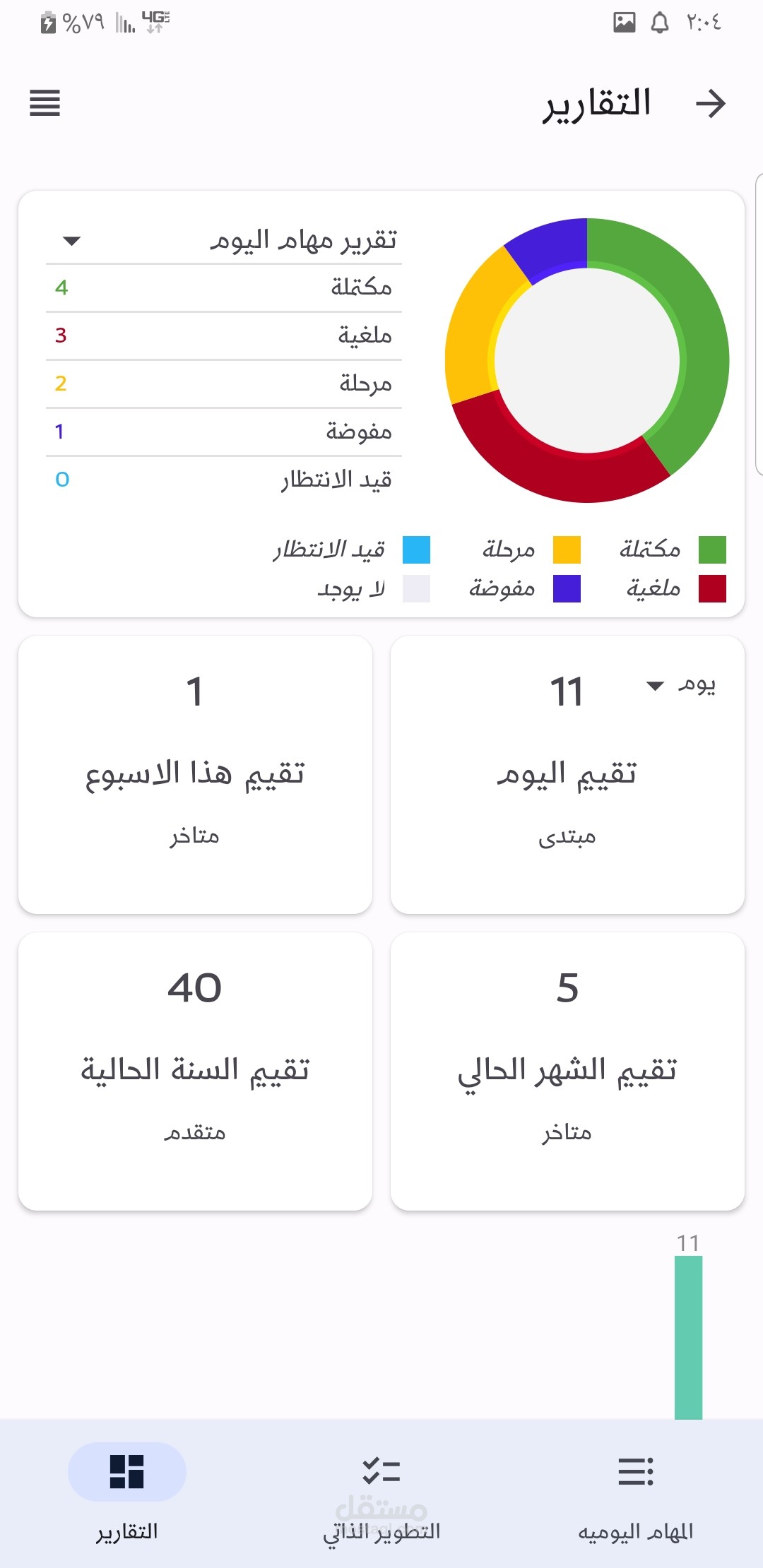The width and height of the screenshot is (763, 1568).
Task: Tap the back arrow beside التقارير
Action: [711, 104]
